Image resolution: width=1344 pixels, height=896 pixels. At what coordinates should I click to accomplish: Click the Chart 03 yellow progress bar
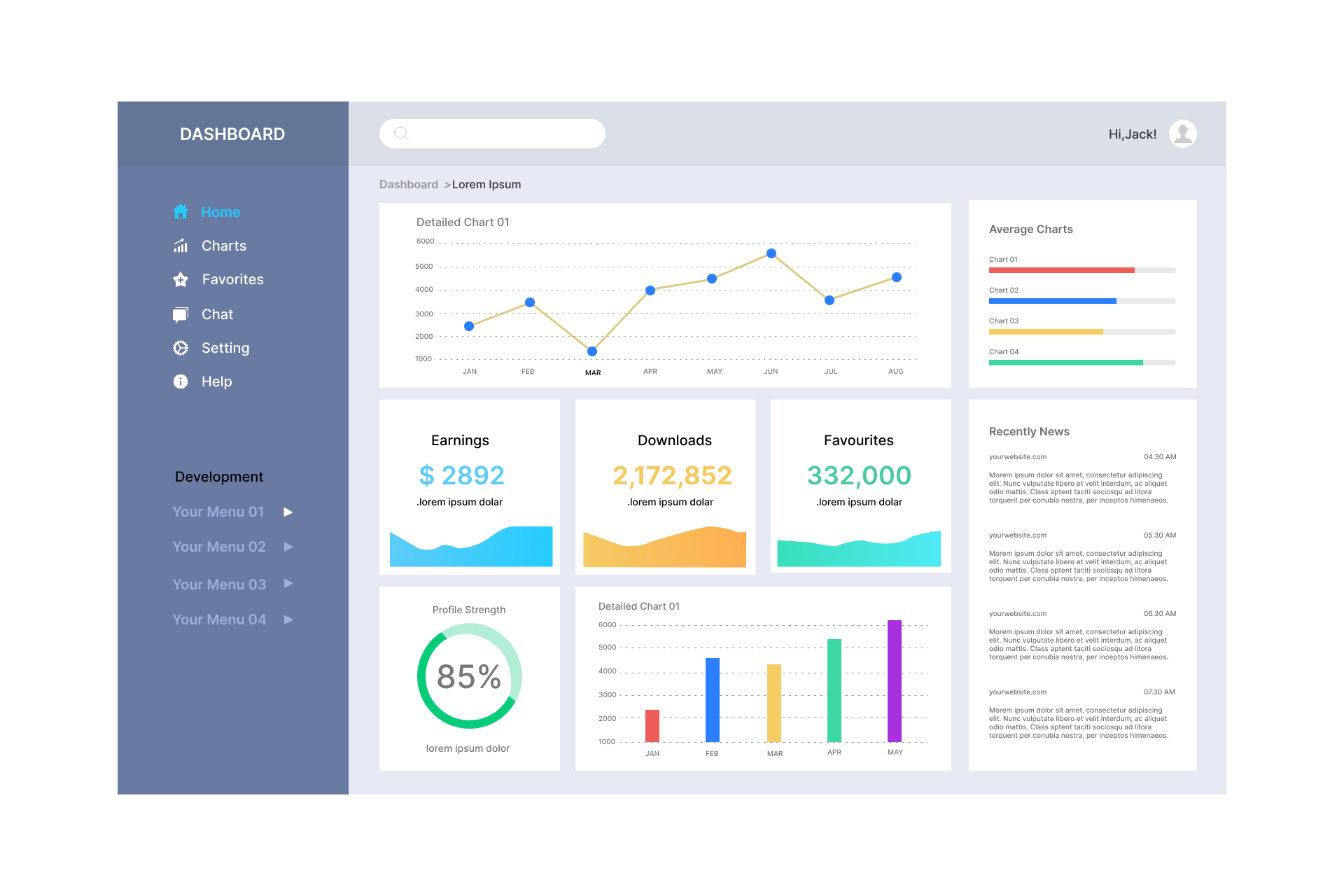(x=1045, y=331)
